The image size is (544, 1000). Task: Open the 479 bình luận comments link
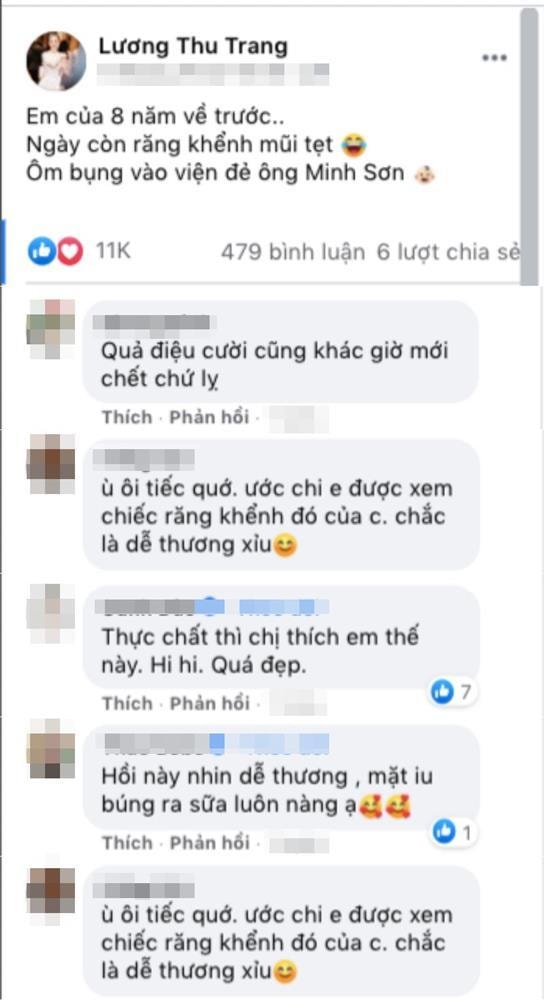293,253
